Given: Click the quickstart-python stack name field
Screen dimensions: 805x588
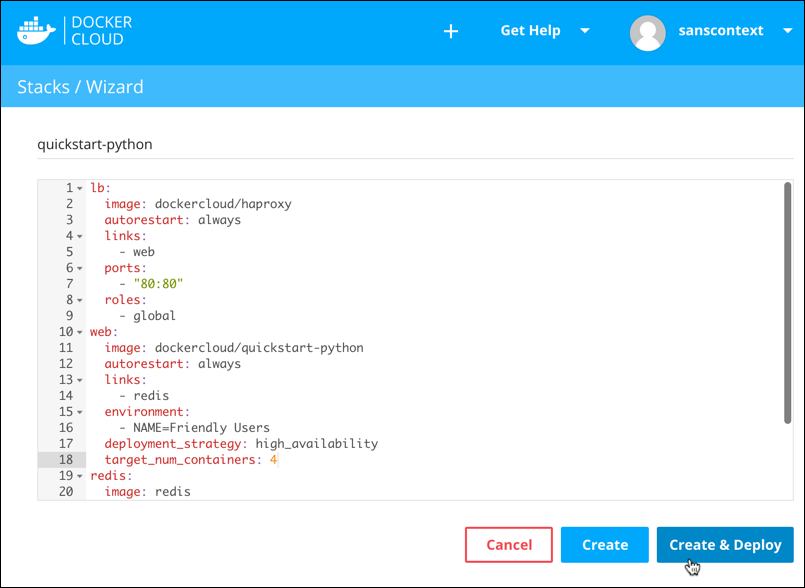Looking at the screenshot, I should click(414, 144).
